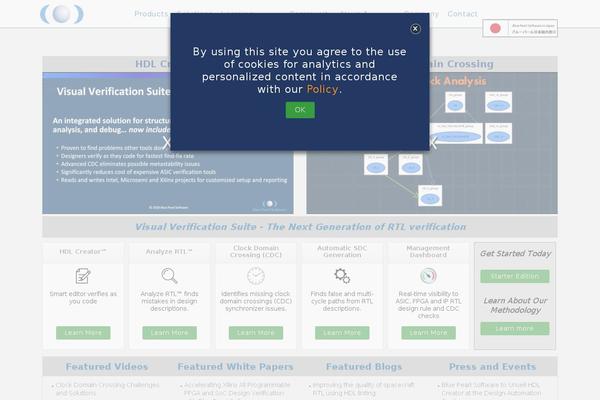Open Accelerating Xilinx All Programmable white paper
The image size is (600, 400).
(237, 389)
